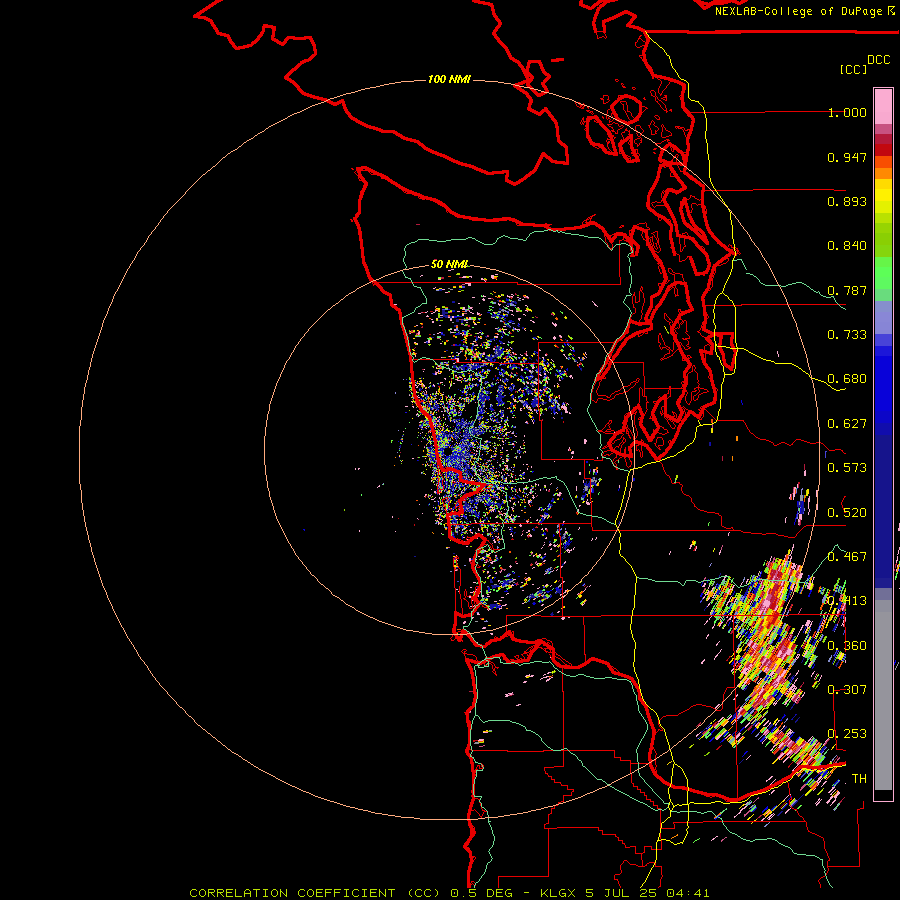Viewport: 900px width, 900px height.
Task: Click the 50 NMI range ring label
Action: tap(449, 264)
